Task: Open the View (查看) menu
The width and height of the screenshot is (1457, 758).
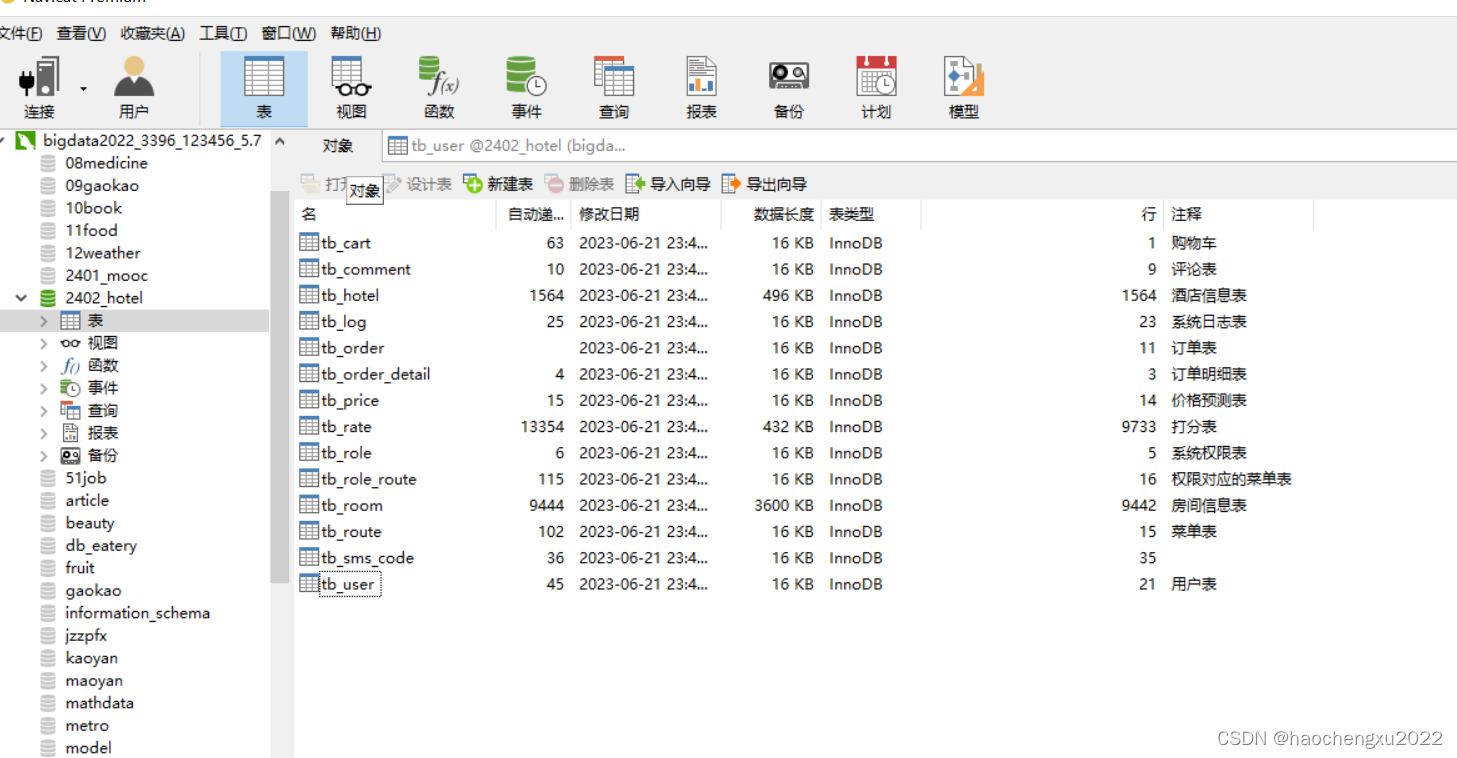Action: [81, 33]
